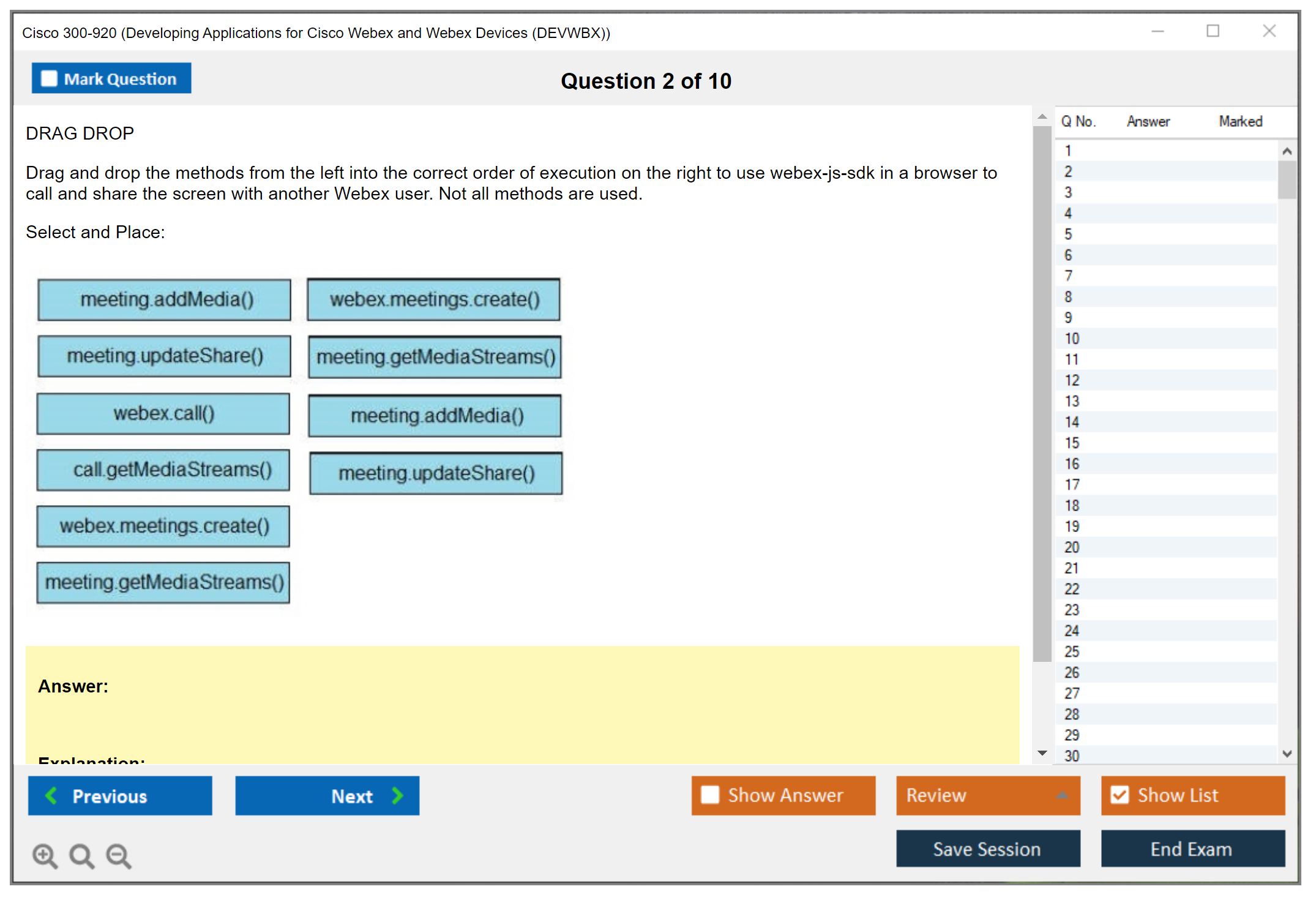Enable the Show Answer checkbox
The image size is (1316, 900).
point(709,795)
